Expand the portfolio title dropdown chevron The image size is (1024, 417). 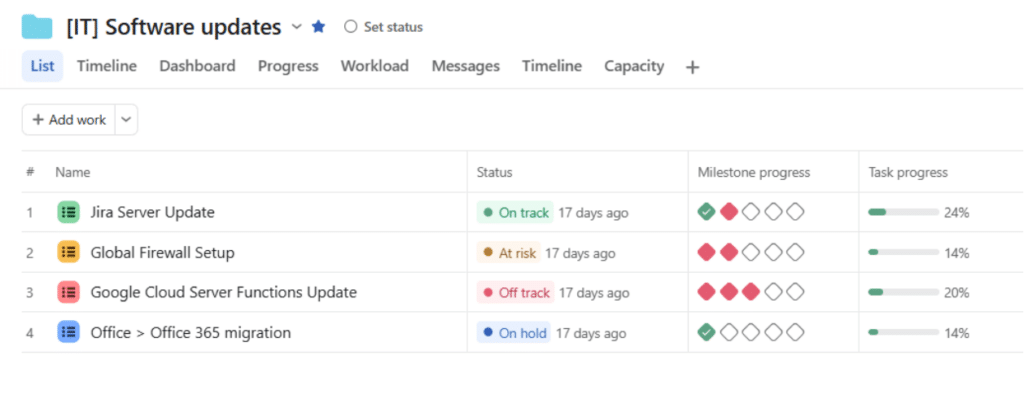click(x=296, y=27)
